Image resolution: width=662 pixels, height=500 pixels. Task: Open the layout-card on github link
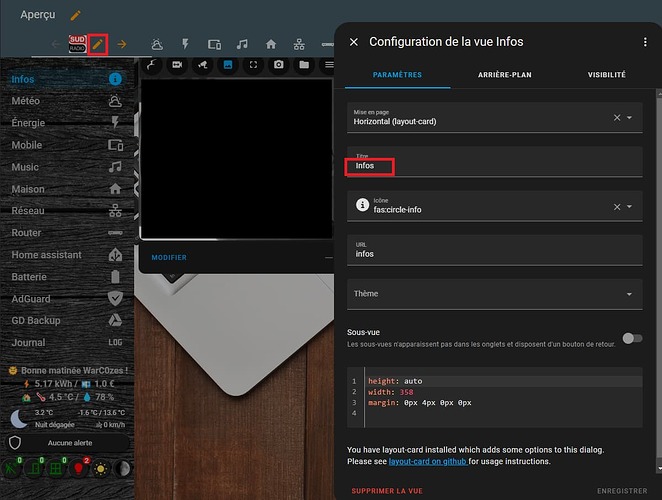tap(428, 462)
